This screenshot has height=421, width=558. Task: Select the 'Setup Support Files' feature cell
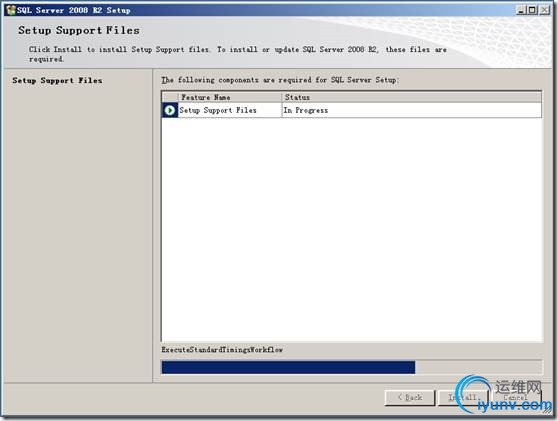pos(230,110)
